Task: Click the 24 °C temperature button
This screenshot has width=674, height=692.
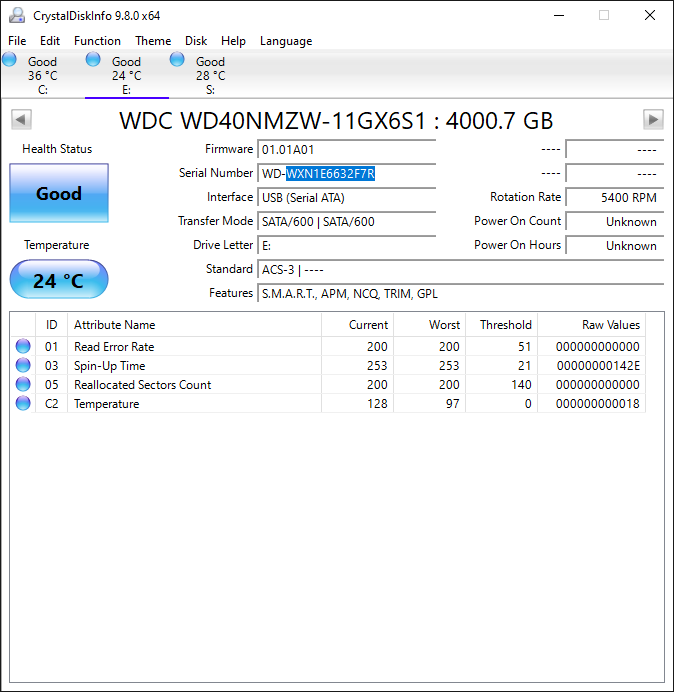Action: (x=59, y=280)
